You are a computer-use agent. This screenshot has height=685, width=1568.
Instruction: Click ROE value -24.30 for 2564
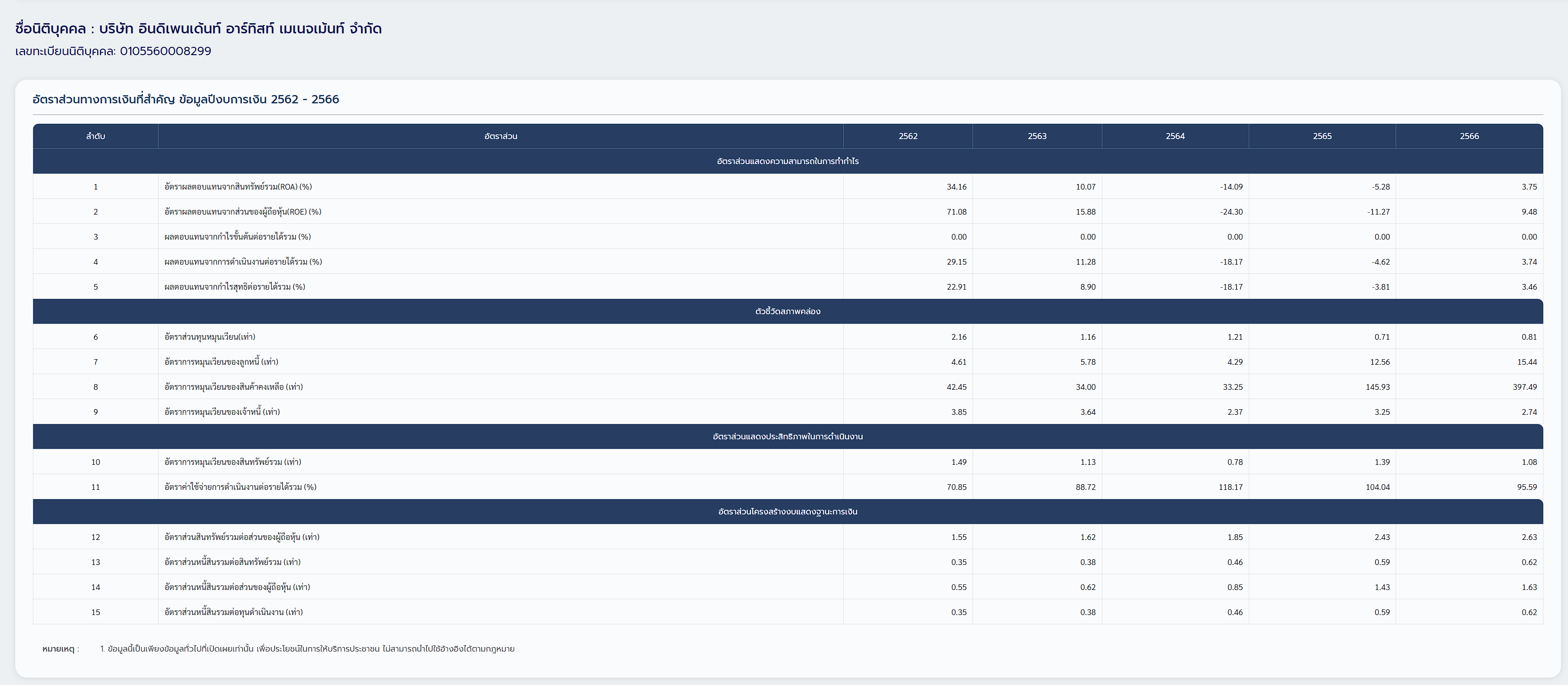[x=1231, y=212]
